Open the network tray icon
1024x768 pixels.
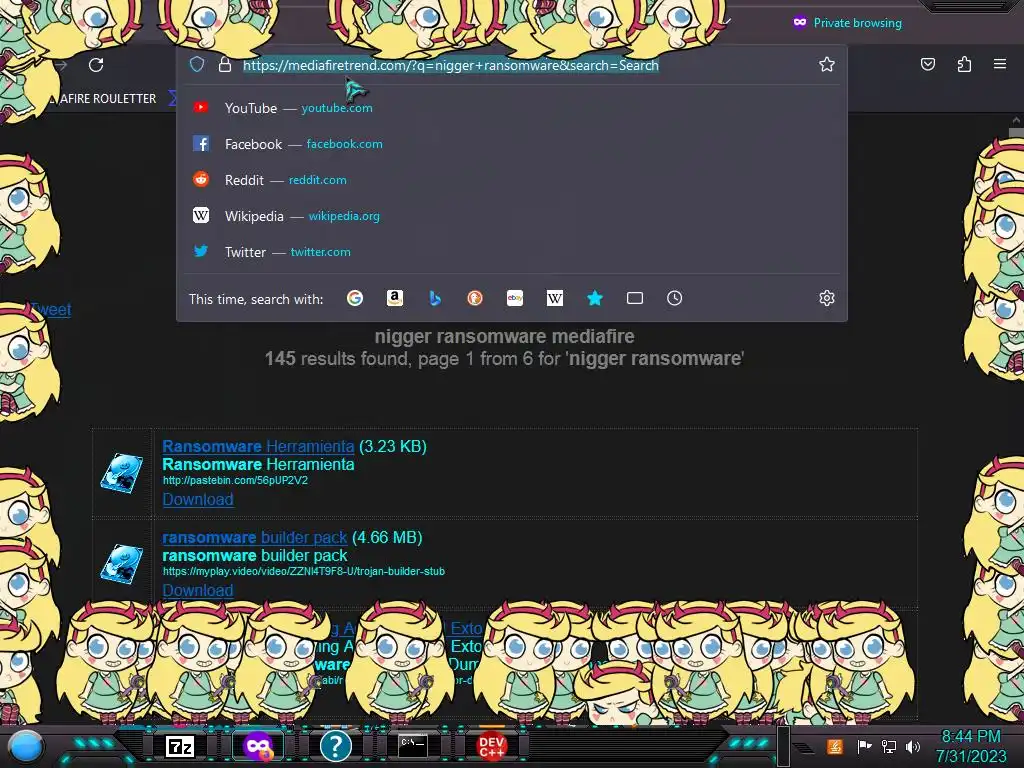tap(889, 746)
